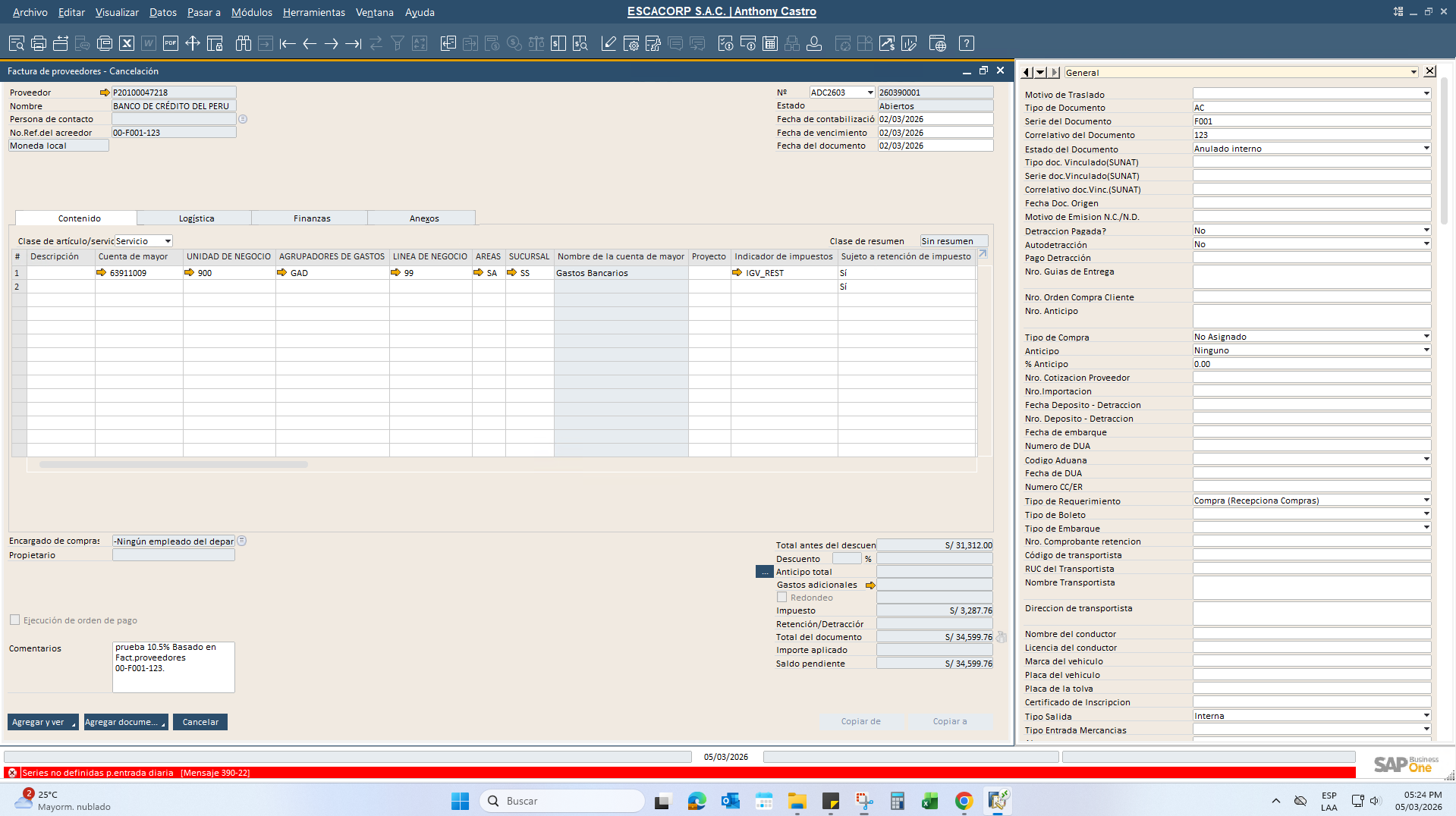
Task: Open the Detraccion Pagada dropdown
Action: pyautogui.click(x=1426, y=231)
